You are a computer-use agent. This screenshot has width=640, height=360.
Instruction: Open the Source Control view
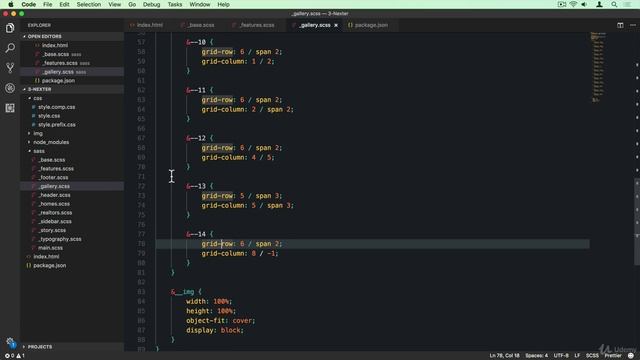point(10,68)
